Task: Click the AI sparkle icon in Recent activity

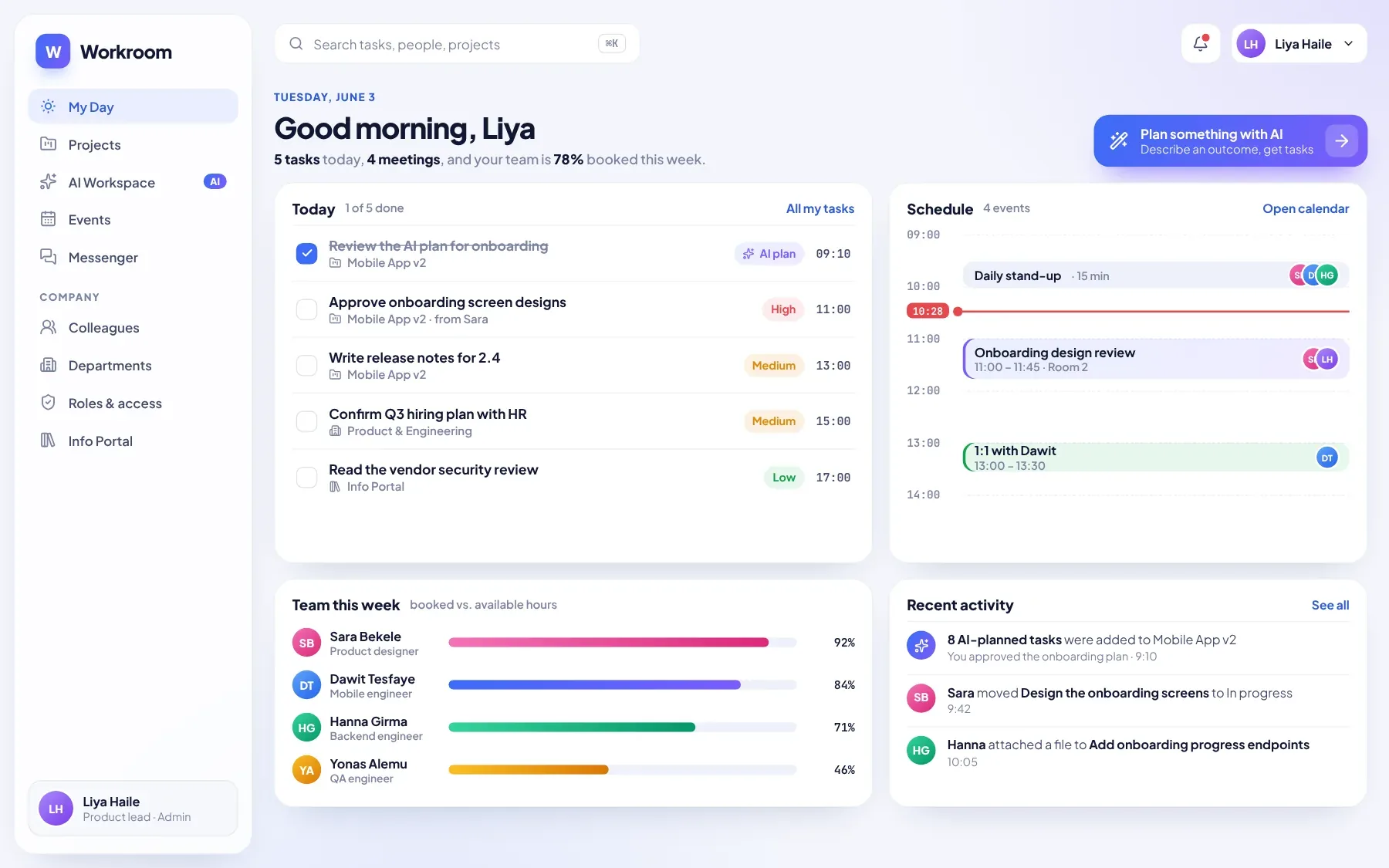Action: 921,646
